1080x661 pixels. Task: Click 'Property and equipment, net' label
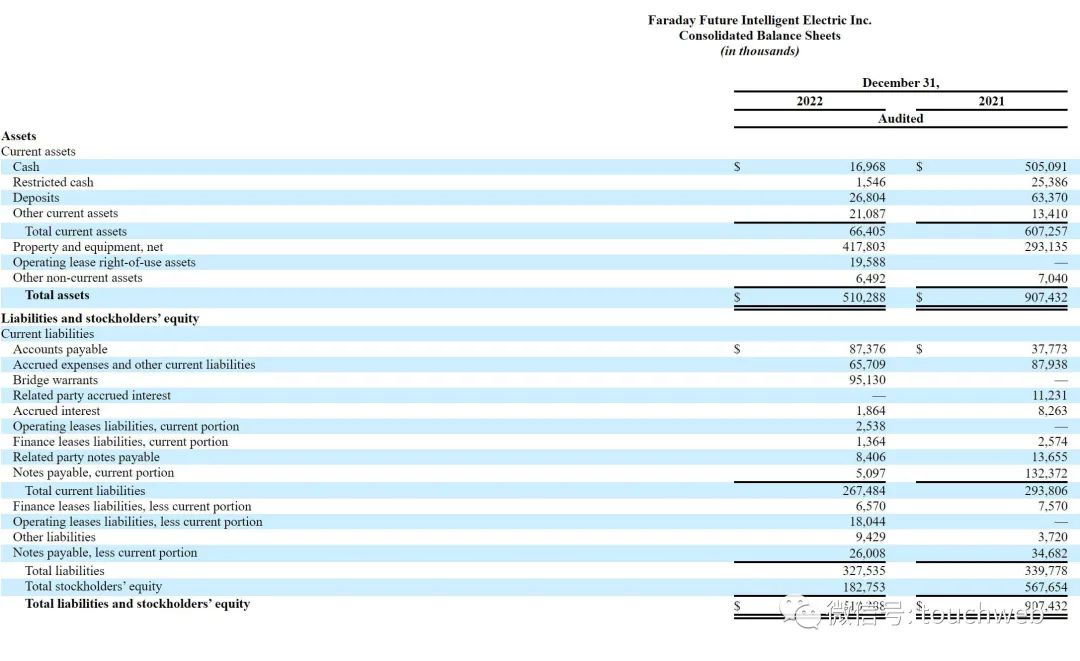(87, 246)
